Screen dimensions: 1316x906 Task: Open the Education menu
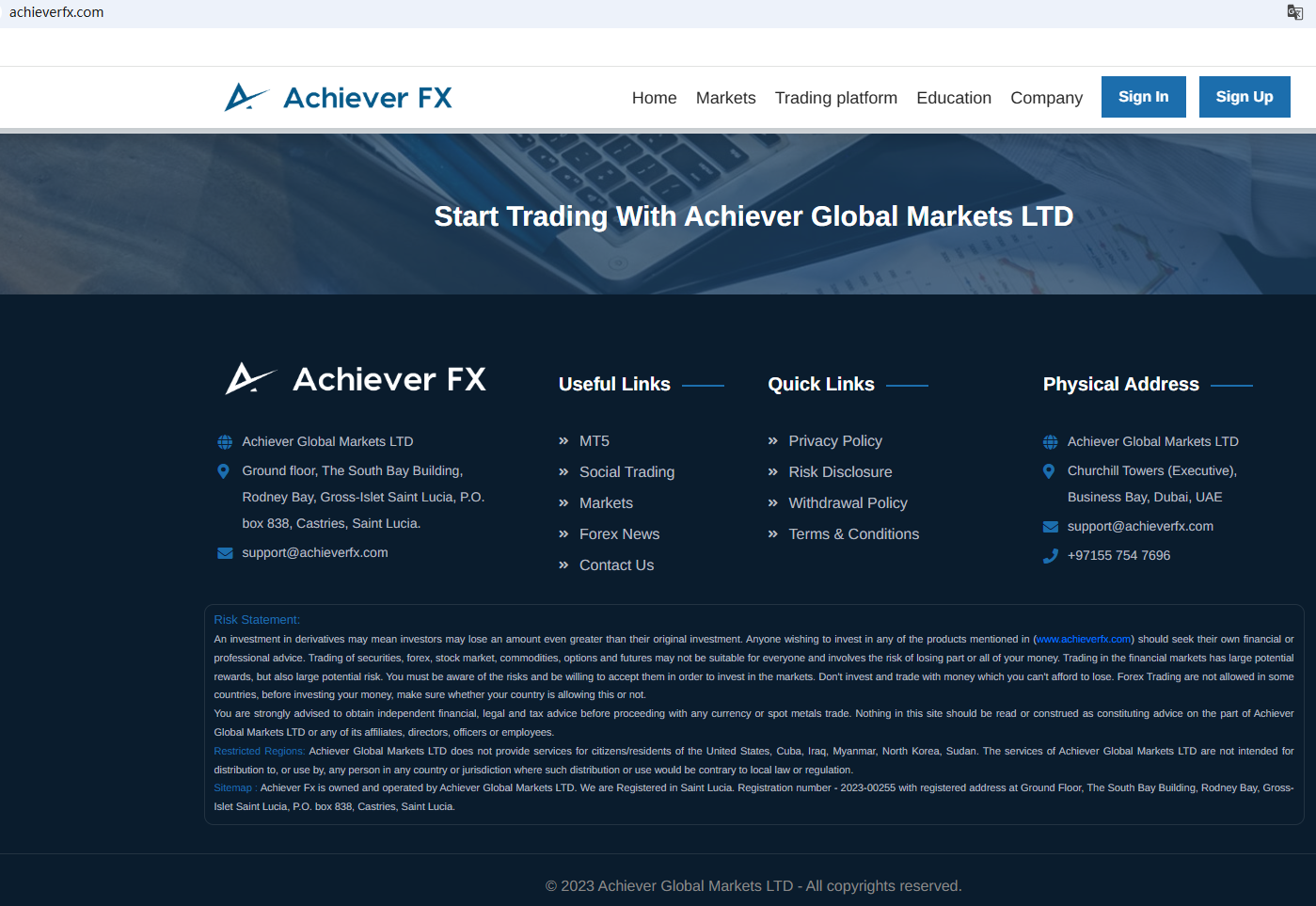(954, 98)
